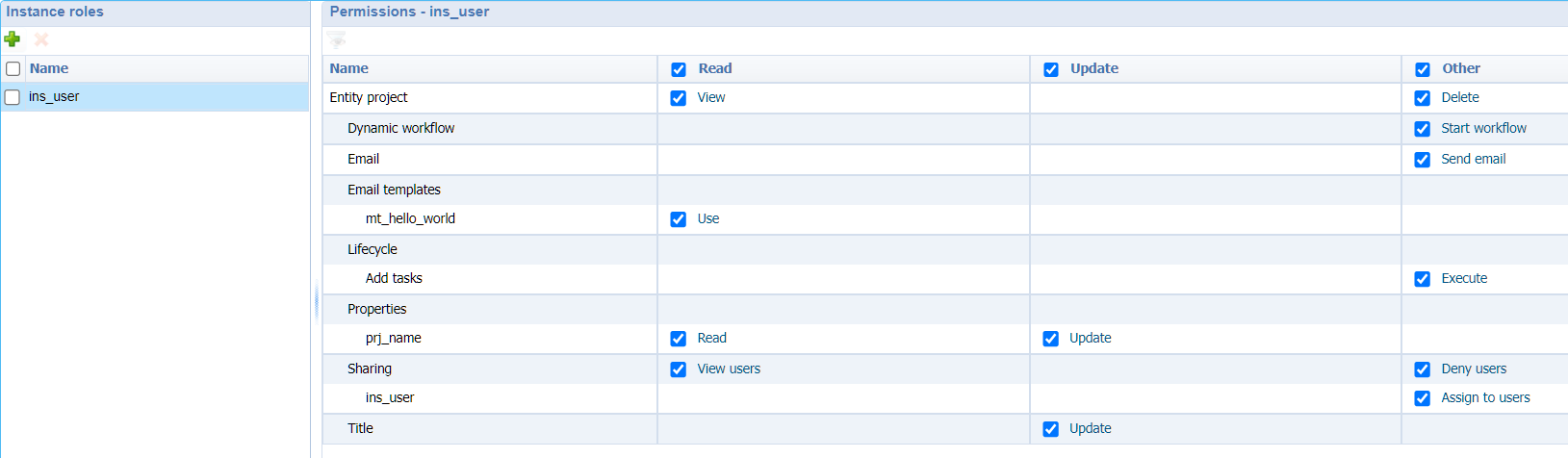This screenshot has height=458, width=1568.
Task: Click the splitter handle between the two panels
Action: click(x=316, y=301)
